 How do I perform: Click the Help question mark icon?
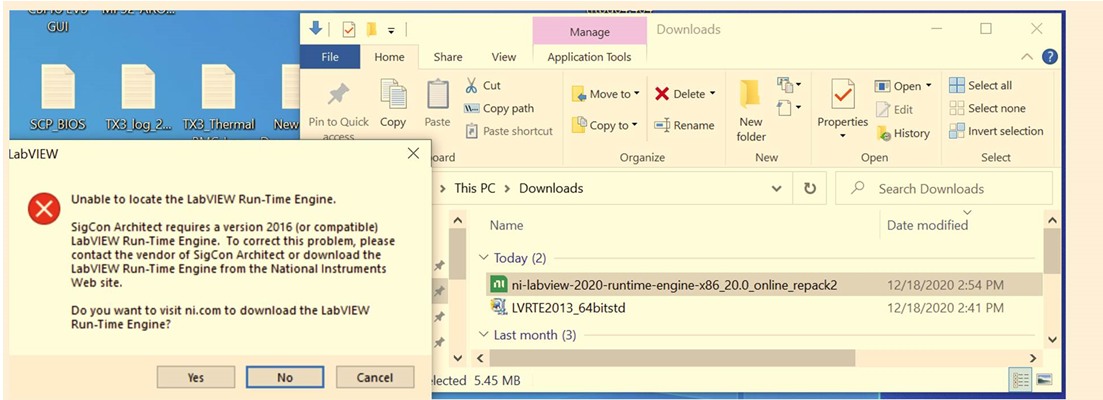point(1049,57)
